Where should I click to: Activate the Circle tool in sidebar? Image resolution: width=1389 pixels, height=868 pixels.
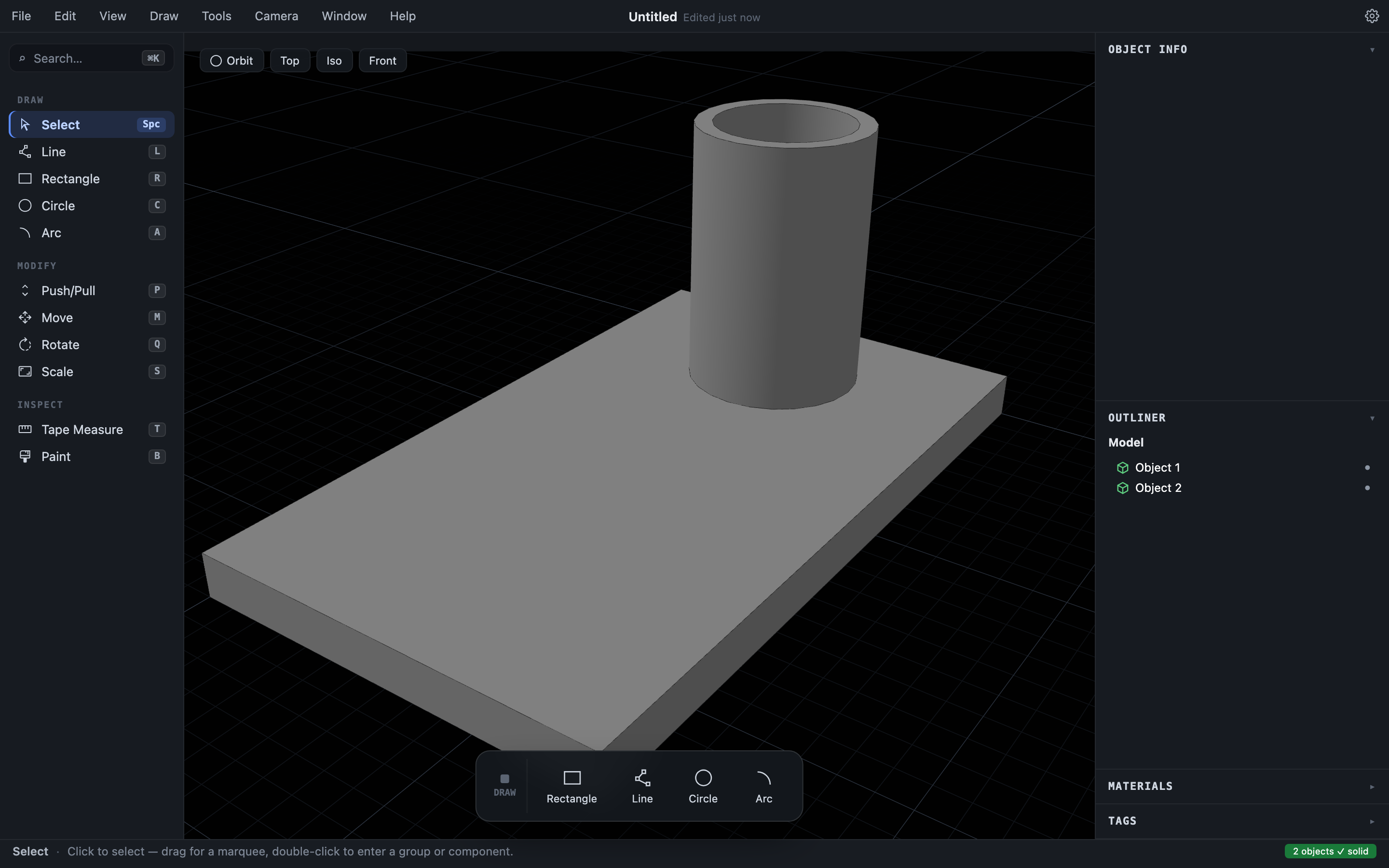tap(92, 205)
